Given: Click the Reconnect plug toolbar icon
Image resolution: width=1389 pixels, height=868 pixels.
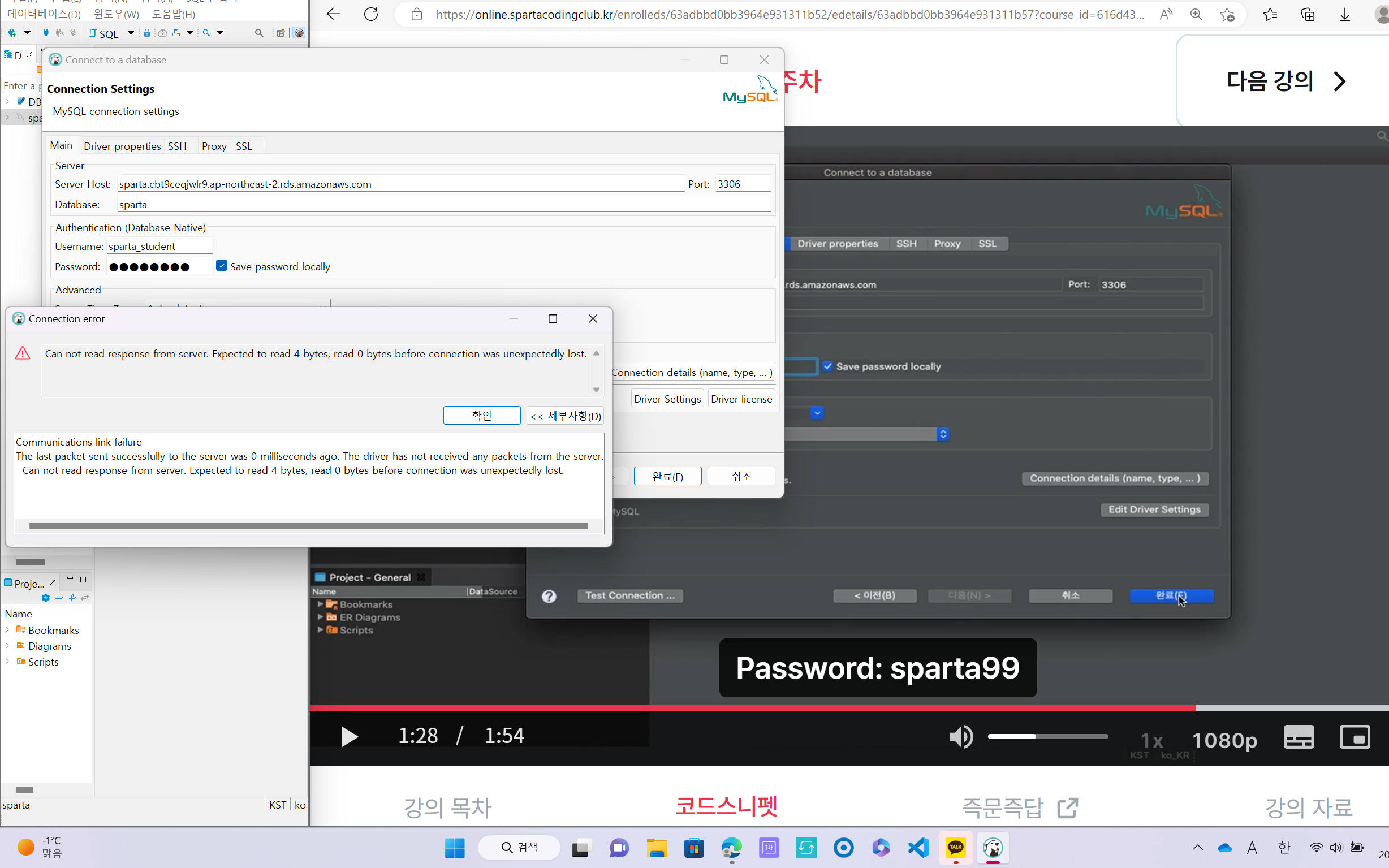Looking at the screenshot, I should (x=59, y=33).
